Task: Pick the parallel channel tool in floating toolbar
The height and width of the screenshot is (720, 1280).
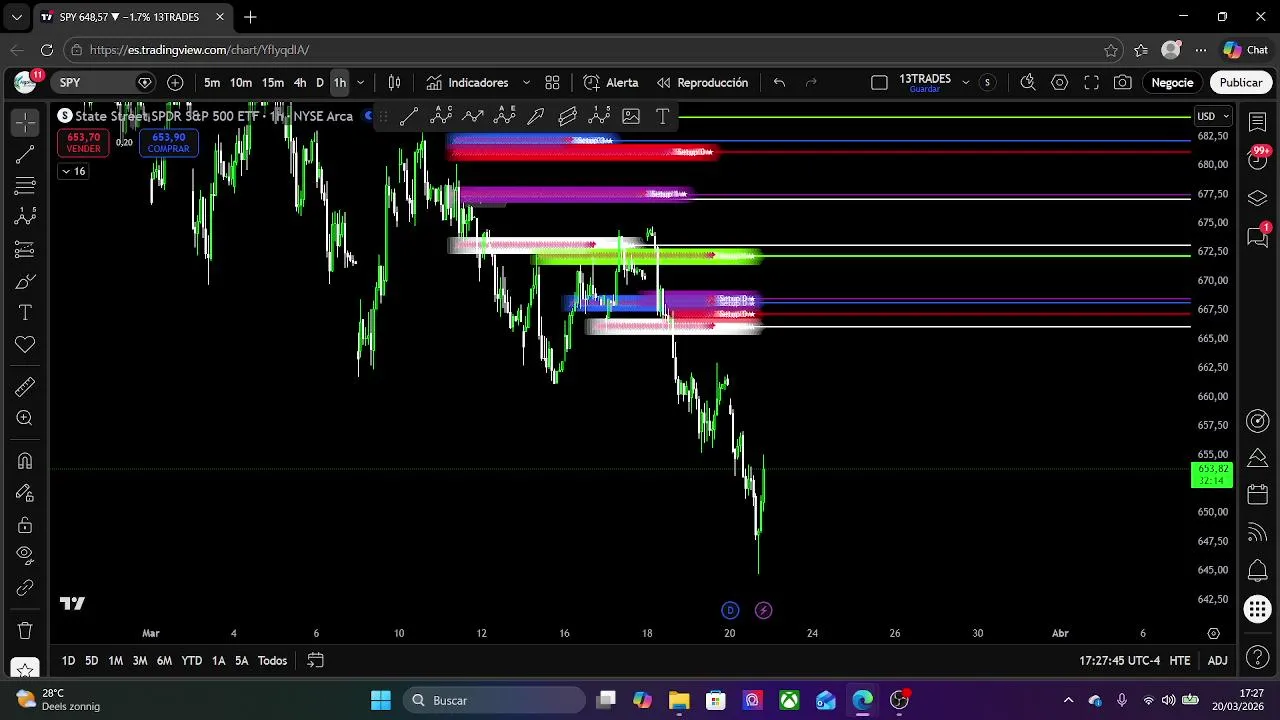Action: [x=568, y=116]
